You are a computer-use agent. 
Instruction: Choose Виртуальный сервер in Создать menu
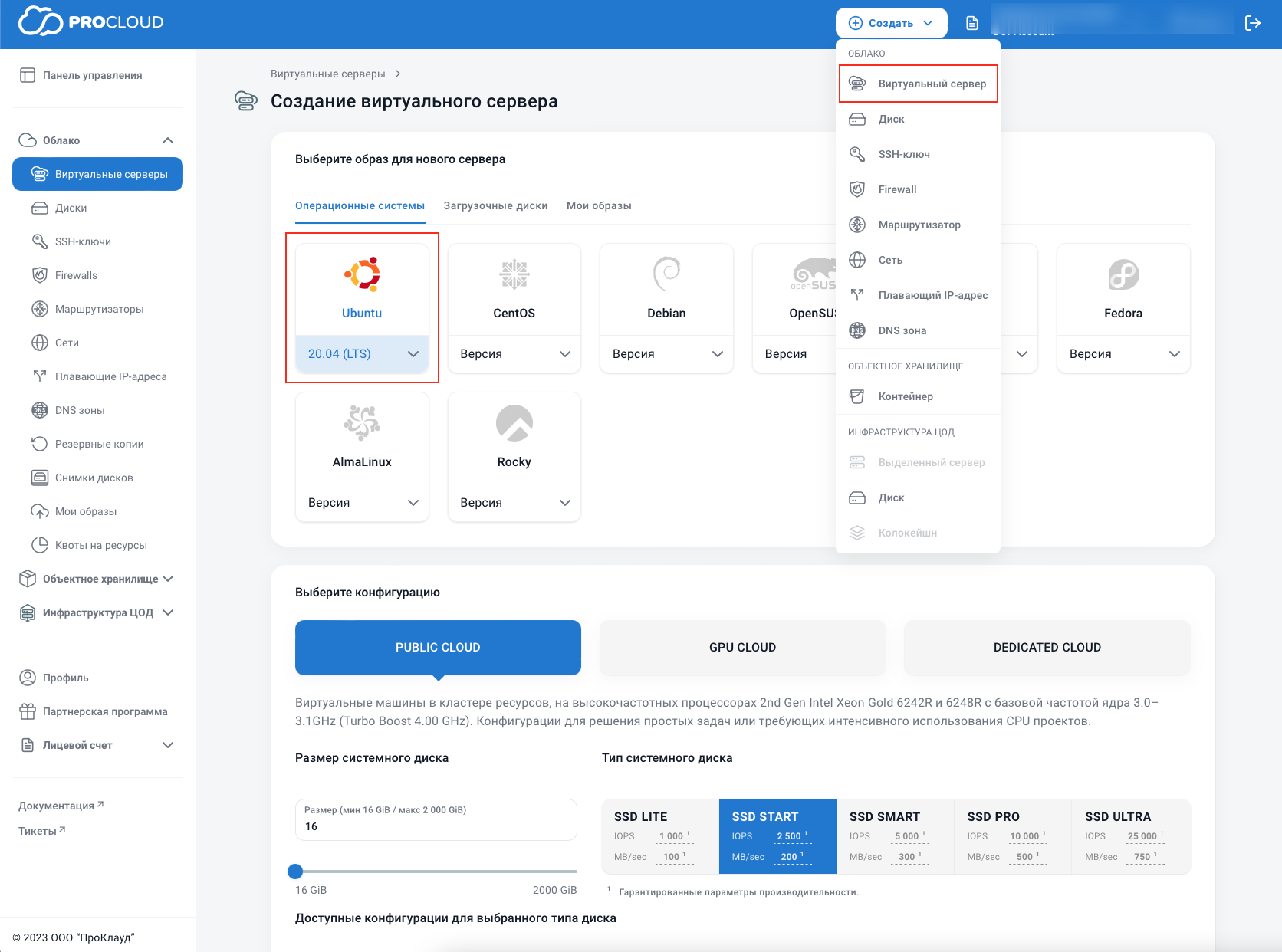tap(932, 84)
